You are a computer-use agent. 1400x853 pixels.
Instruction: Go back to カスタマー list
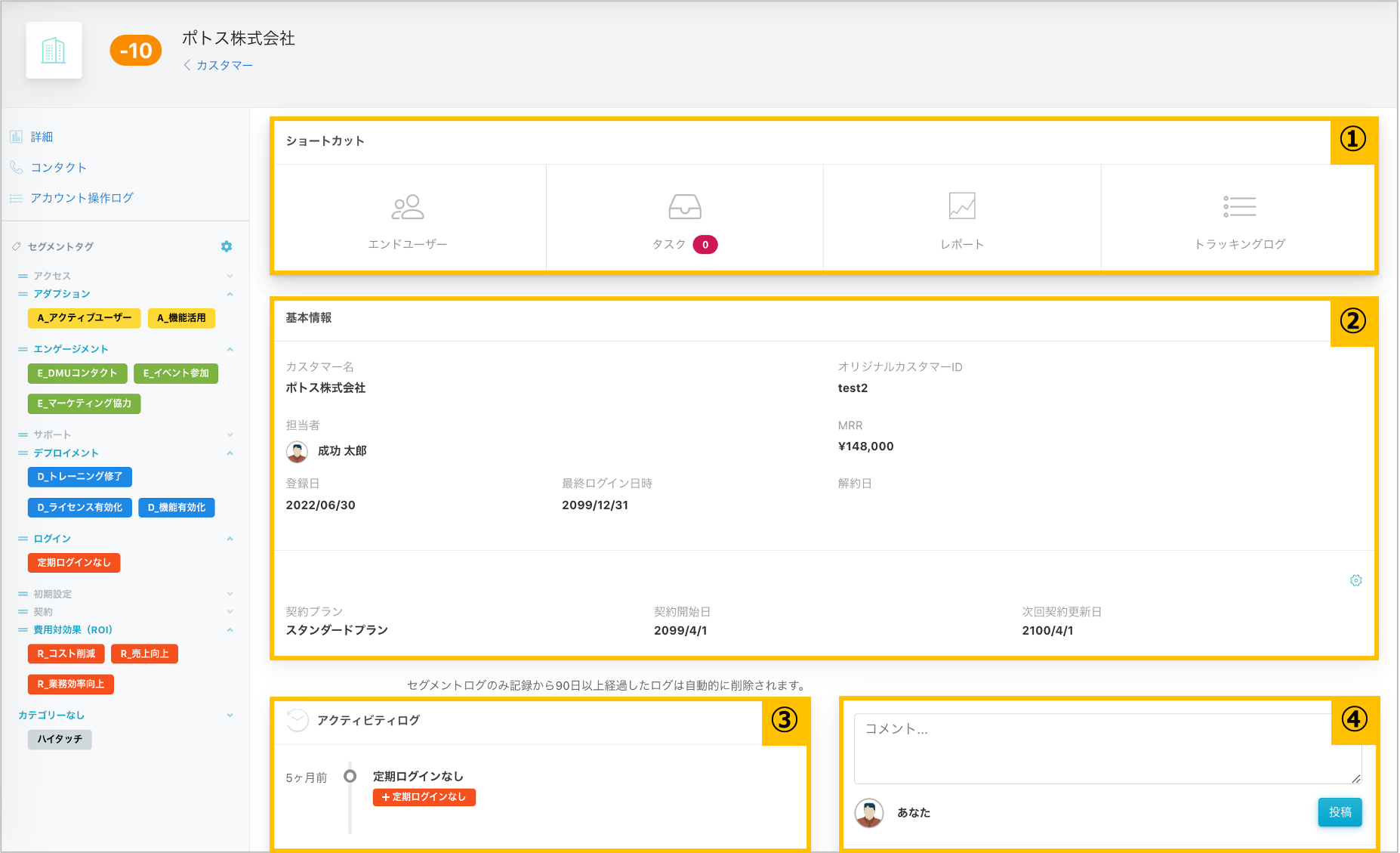point(218,66)
